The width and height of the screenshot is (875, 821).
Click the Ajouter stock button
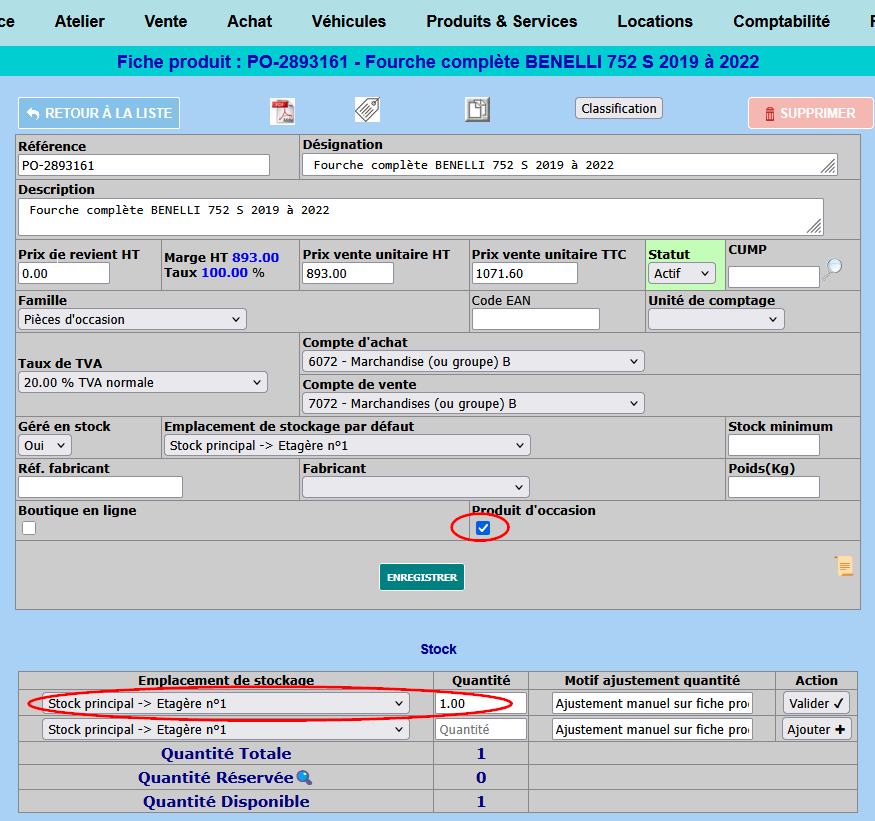[816, 729]
